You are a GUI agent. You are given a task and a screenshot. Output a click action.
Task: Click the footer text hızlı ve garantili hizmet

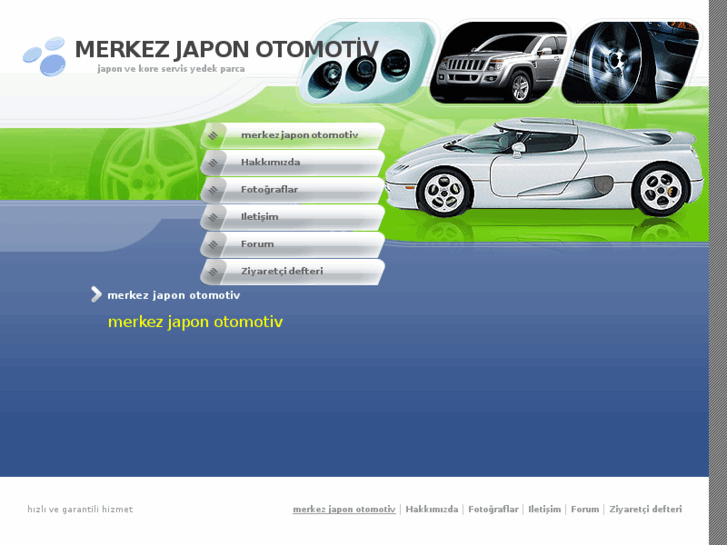80,509
